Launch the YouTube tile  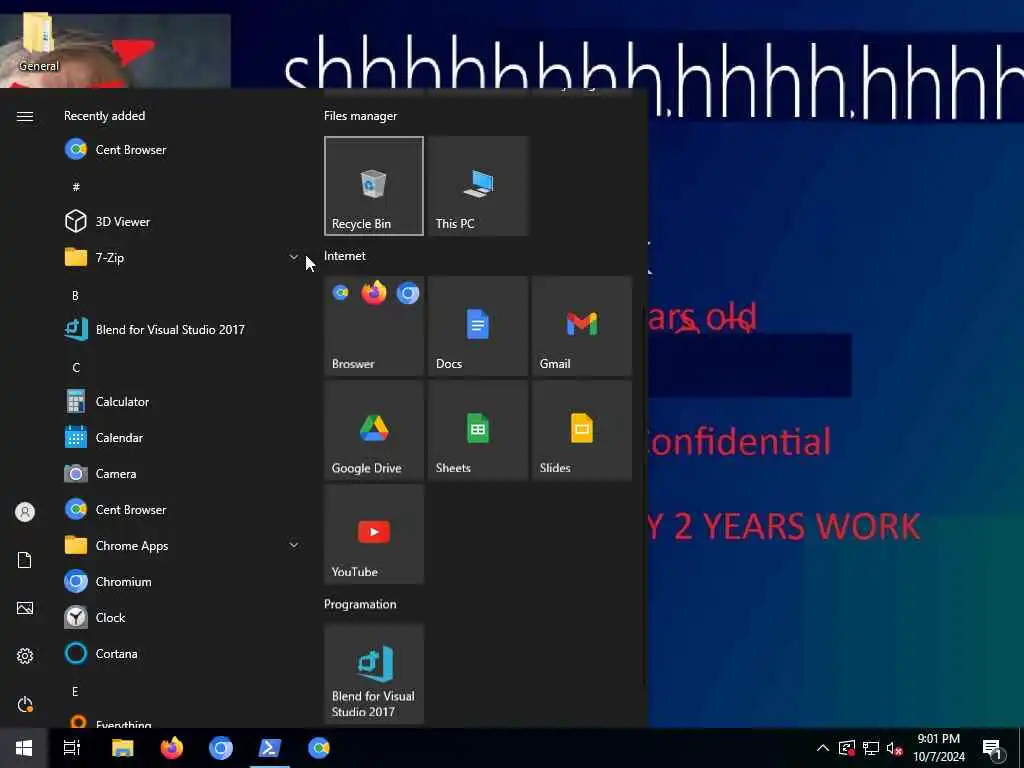point(374,534)
